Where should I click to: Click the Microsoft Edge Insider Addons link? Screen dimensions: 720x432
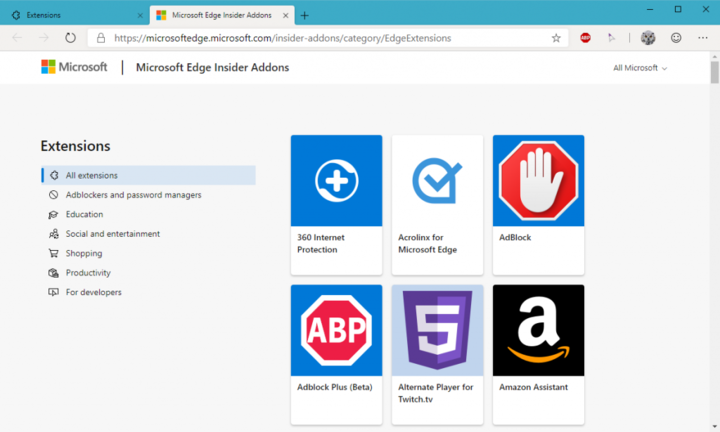(x=212, y=67)
